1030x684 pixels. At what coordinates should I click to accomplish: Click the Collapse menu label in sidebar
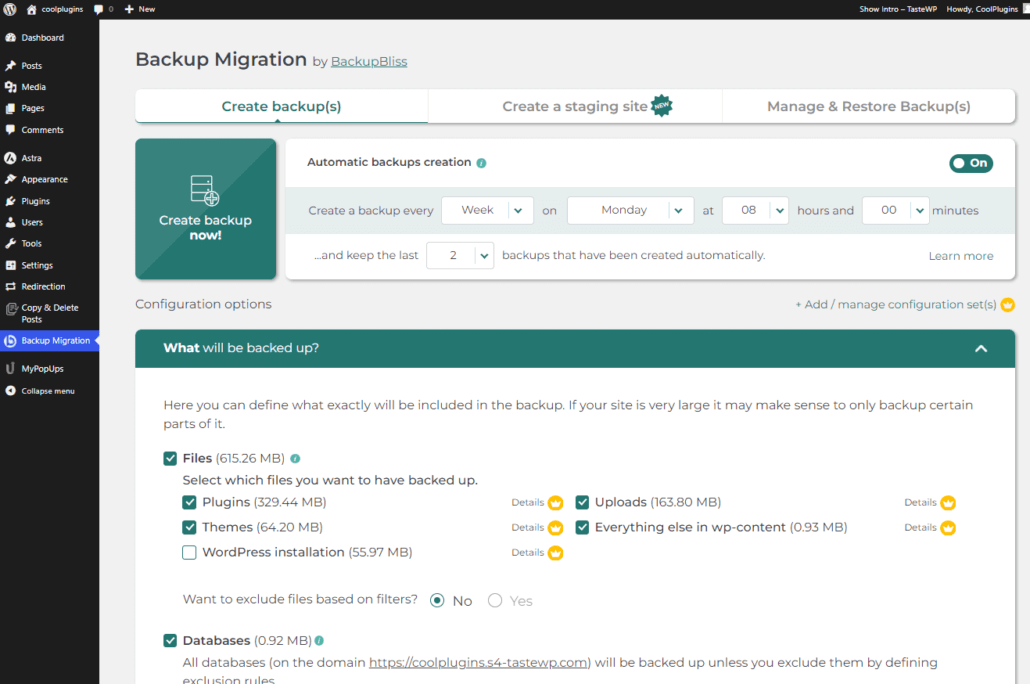coord(48,391)
